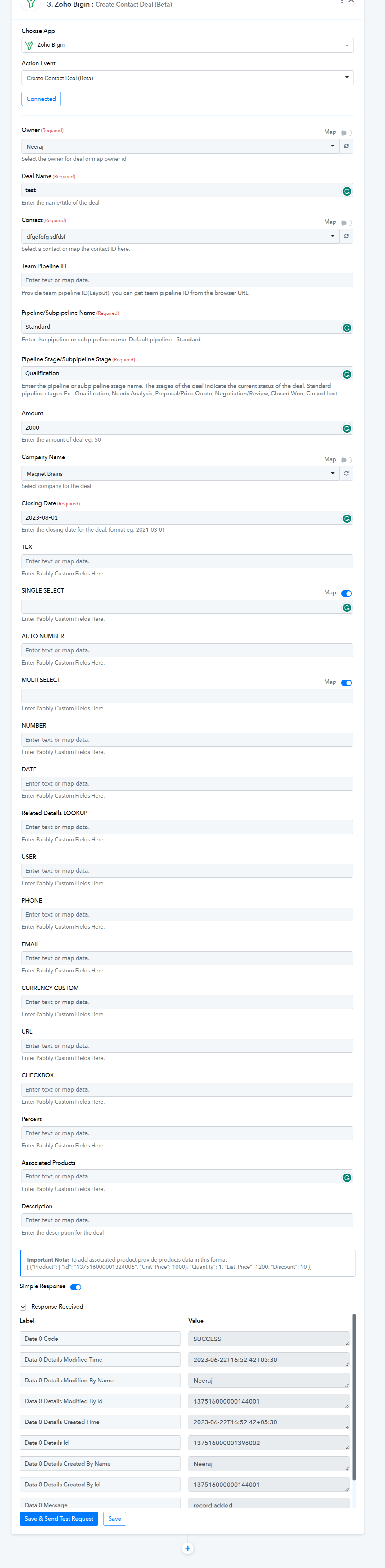Click the refresh icon beside Contact dropdown
This screenshot has width=385, height=1568.
click(x=346, y=236)
